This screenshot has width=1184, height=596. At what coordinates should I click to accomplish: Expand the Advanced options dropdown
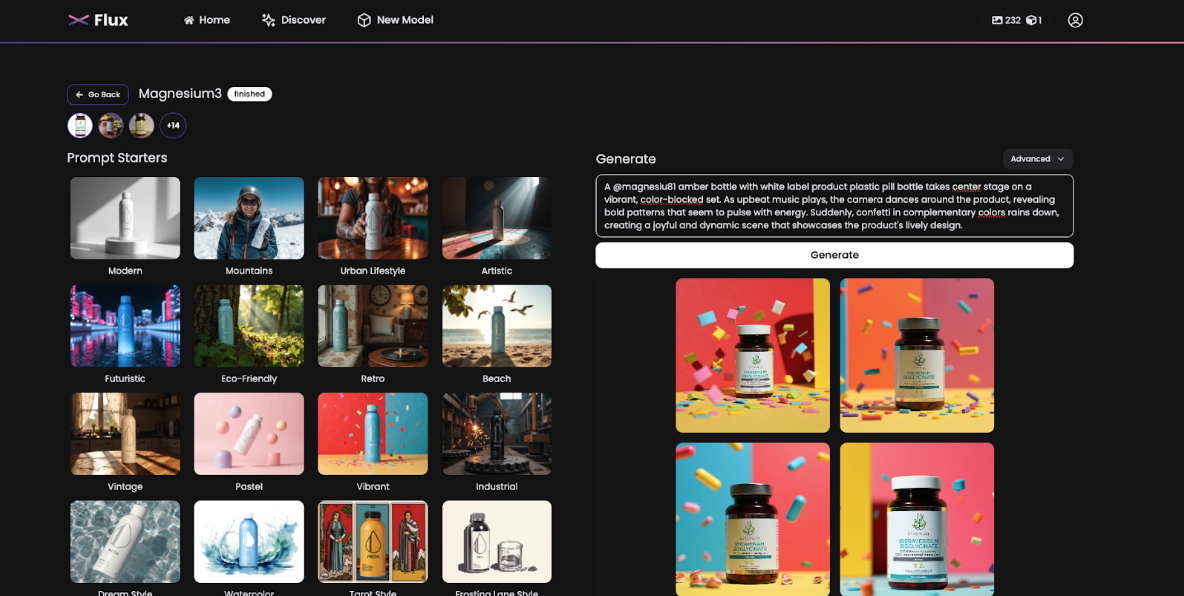pyautogui.click(x=1038, y=158)
